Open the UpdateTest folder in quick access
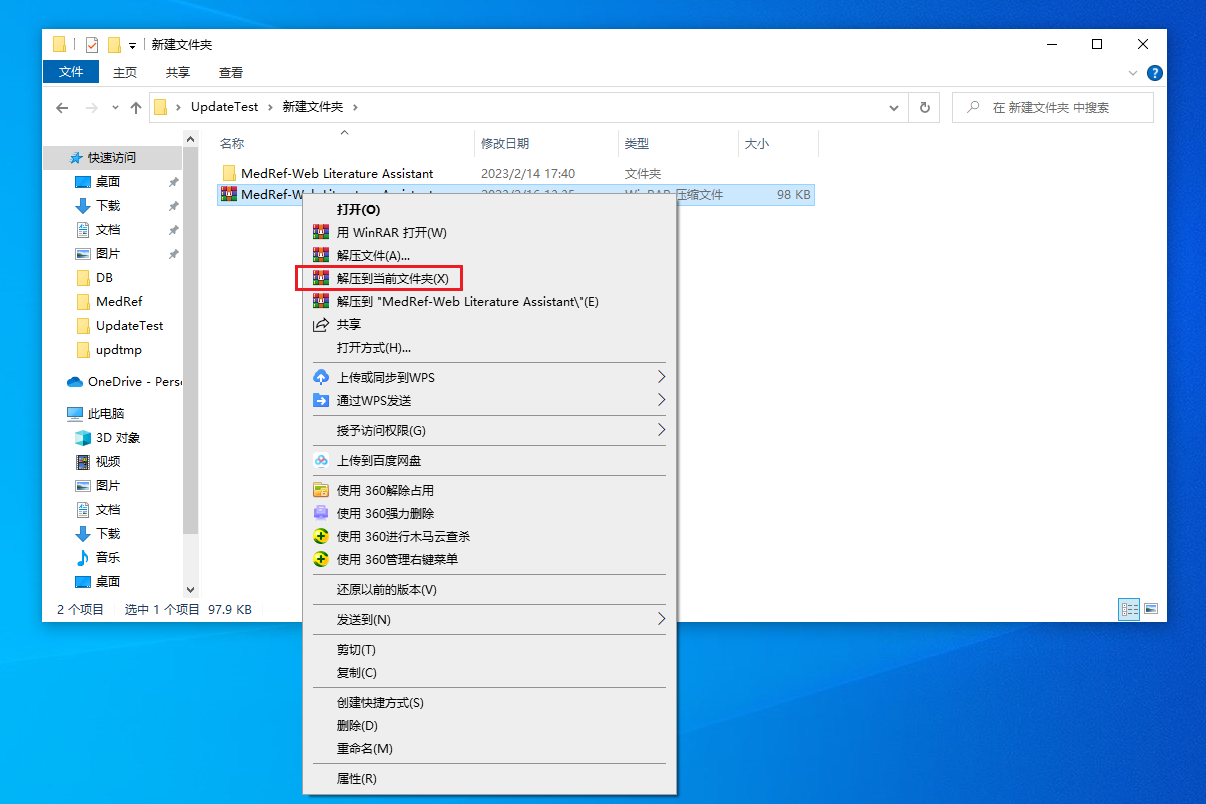 point(129,326)
